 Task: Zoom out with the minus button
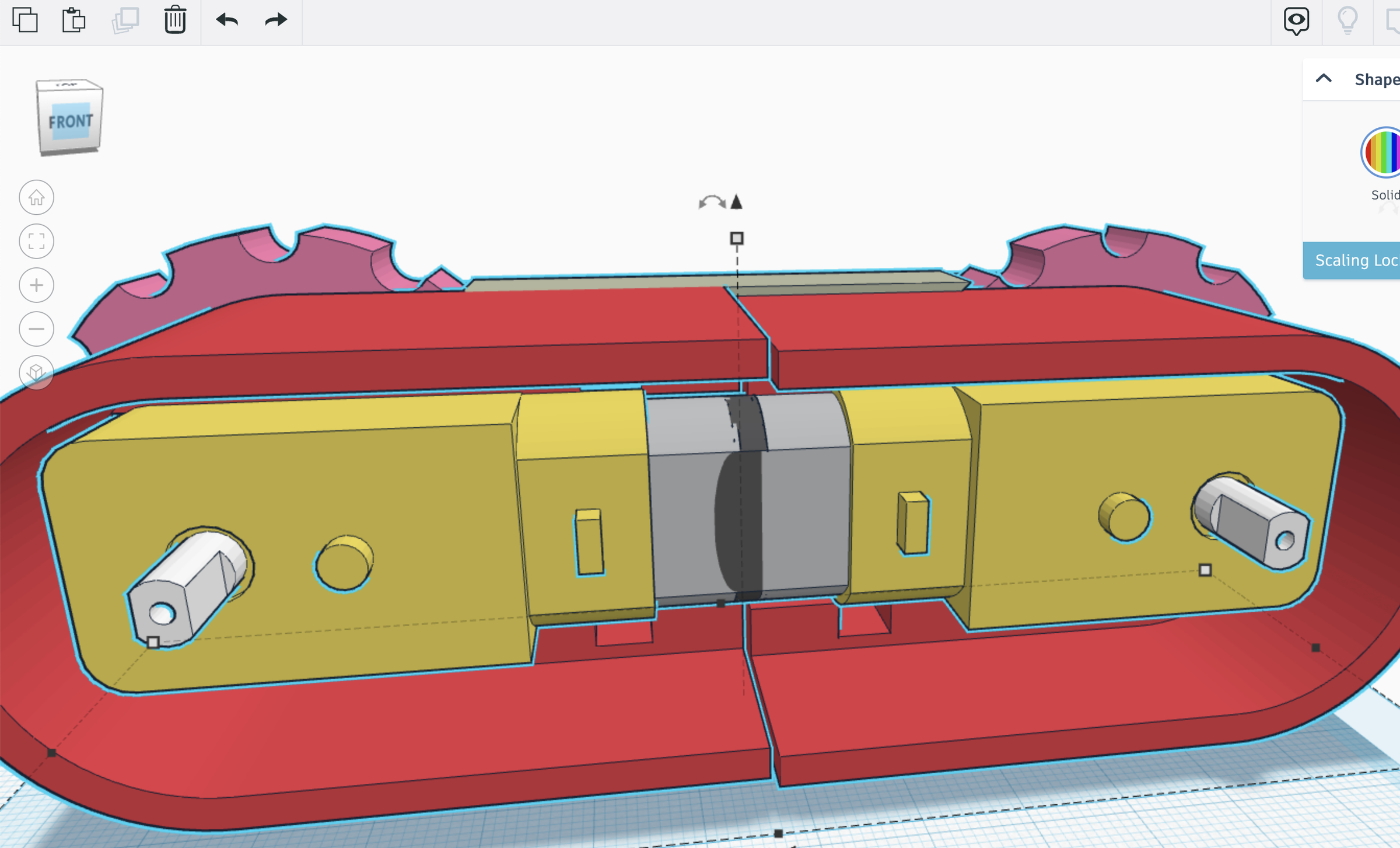click(37, 329)
